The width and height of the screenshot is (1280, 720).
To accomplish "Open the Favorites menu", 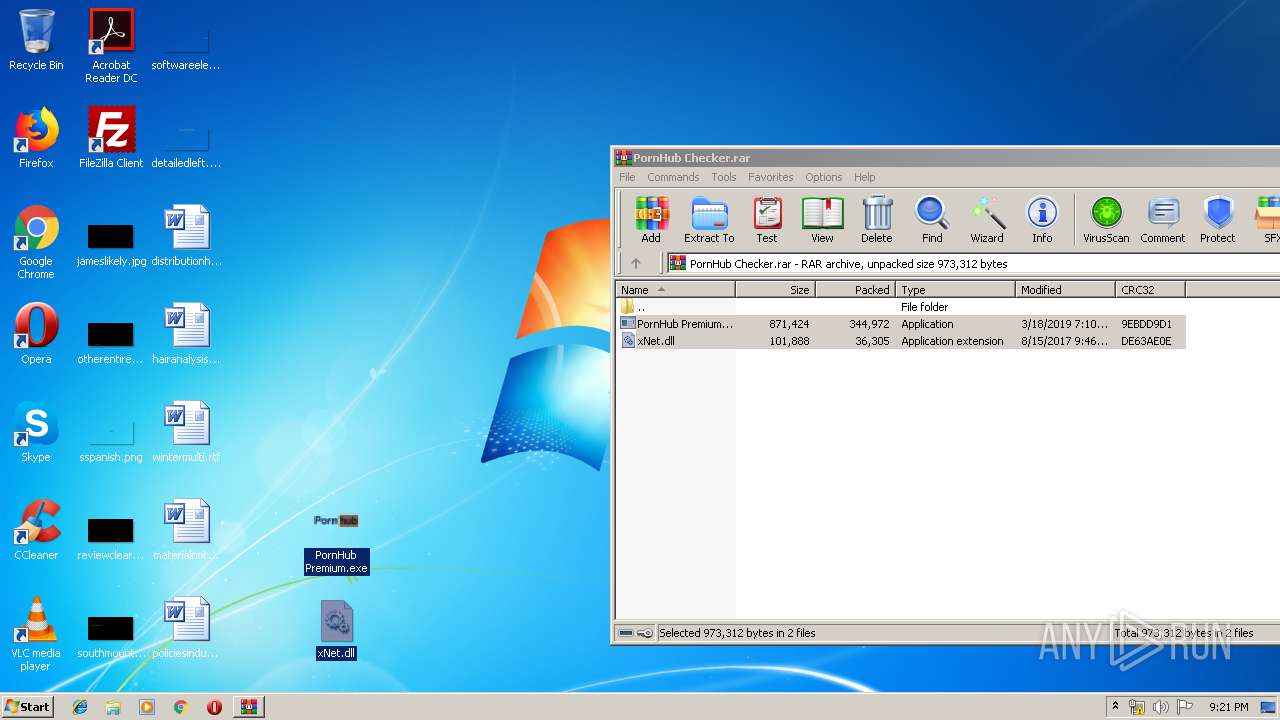I will tap(771, 177).
